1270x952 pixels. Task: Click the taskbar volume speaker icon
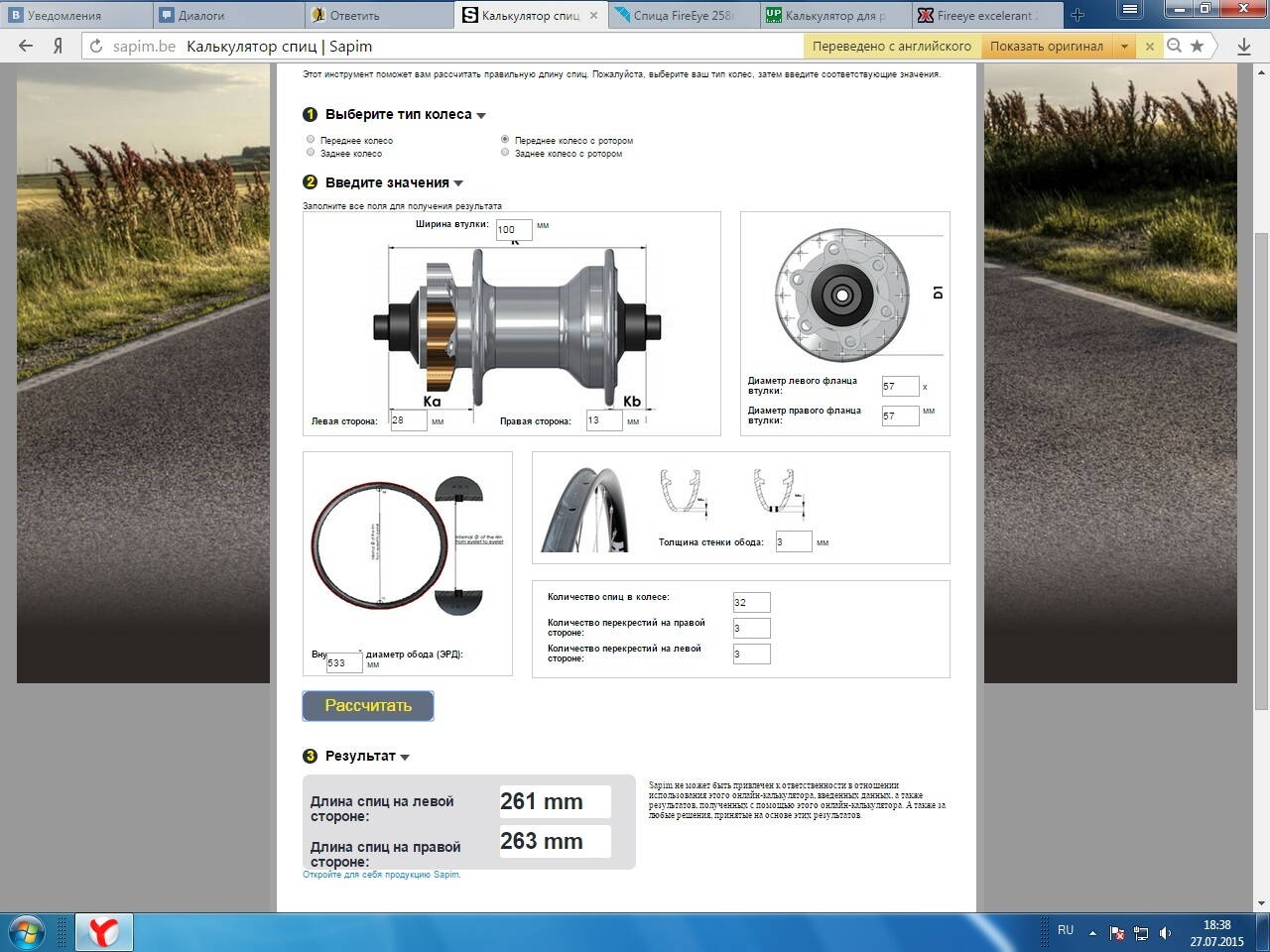pos(1165,933)
